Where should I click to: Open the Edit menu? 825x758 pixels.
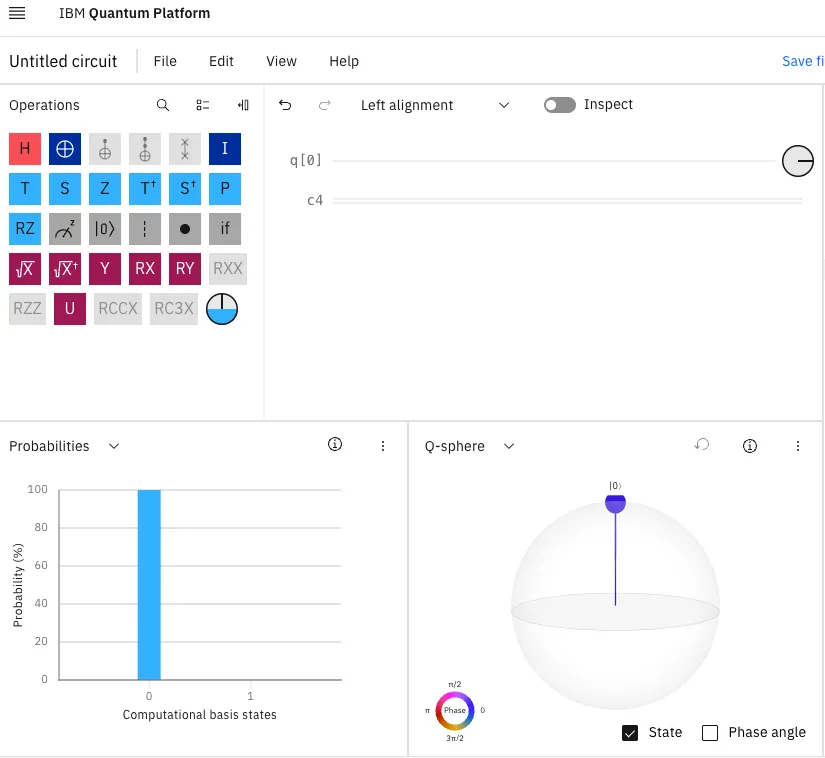221,61
